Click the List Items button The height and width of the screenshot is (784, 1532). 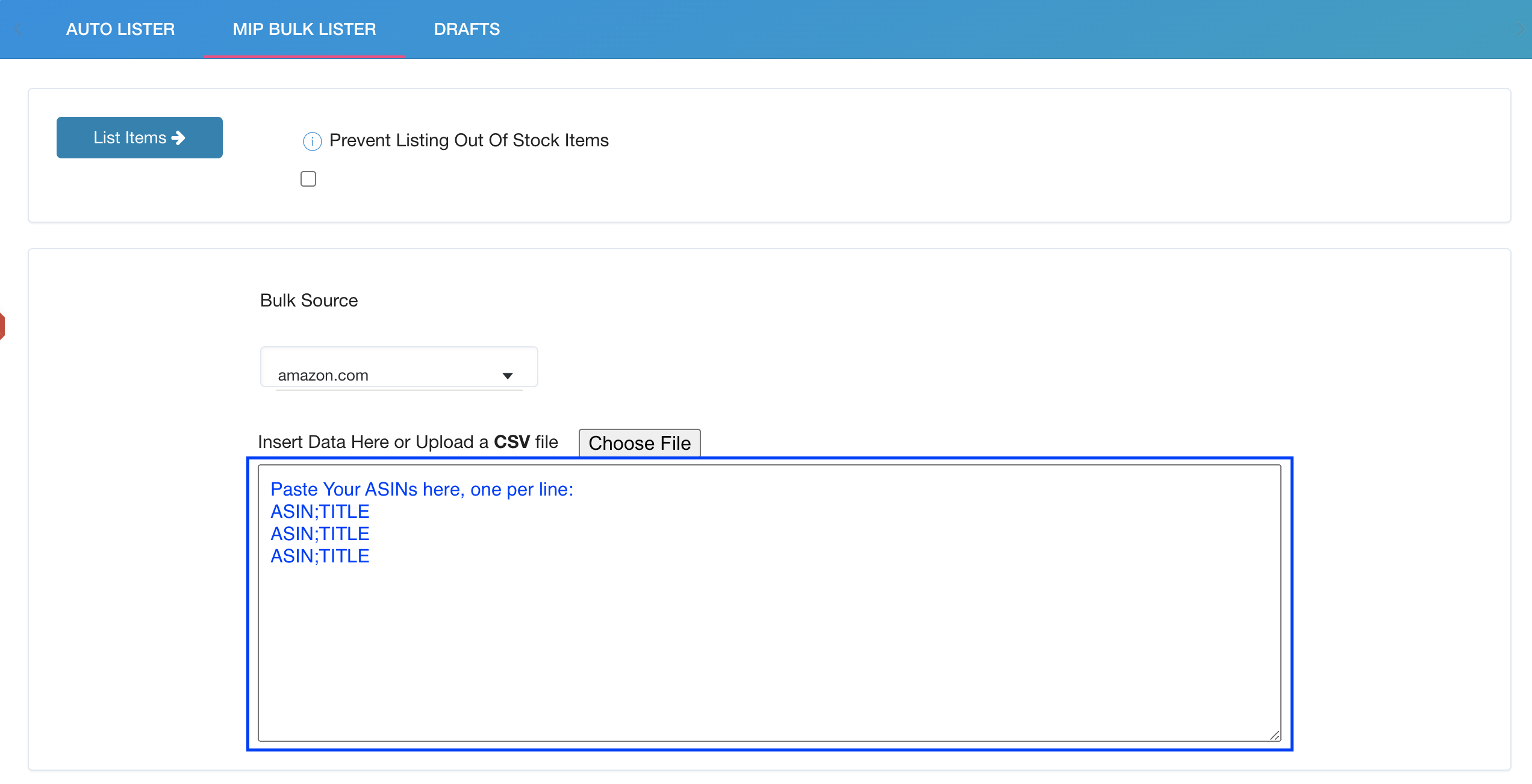coord(140,137)
